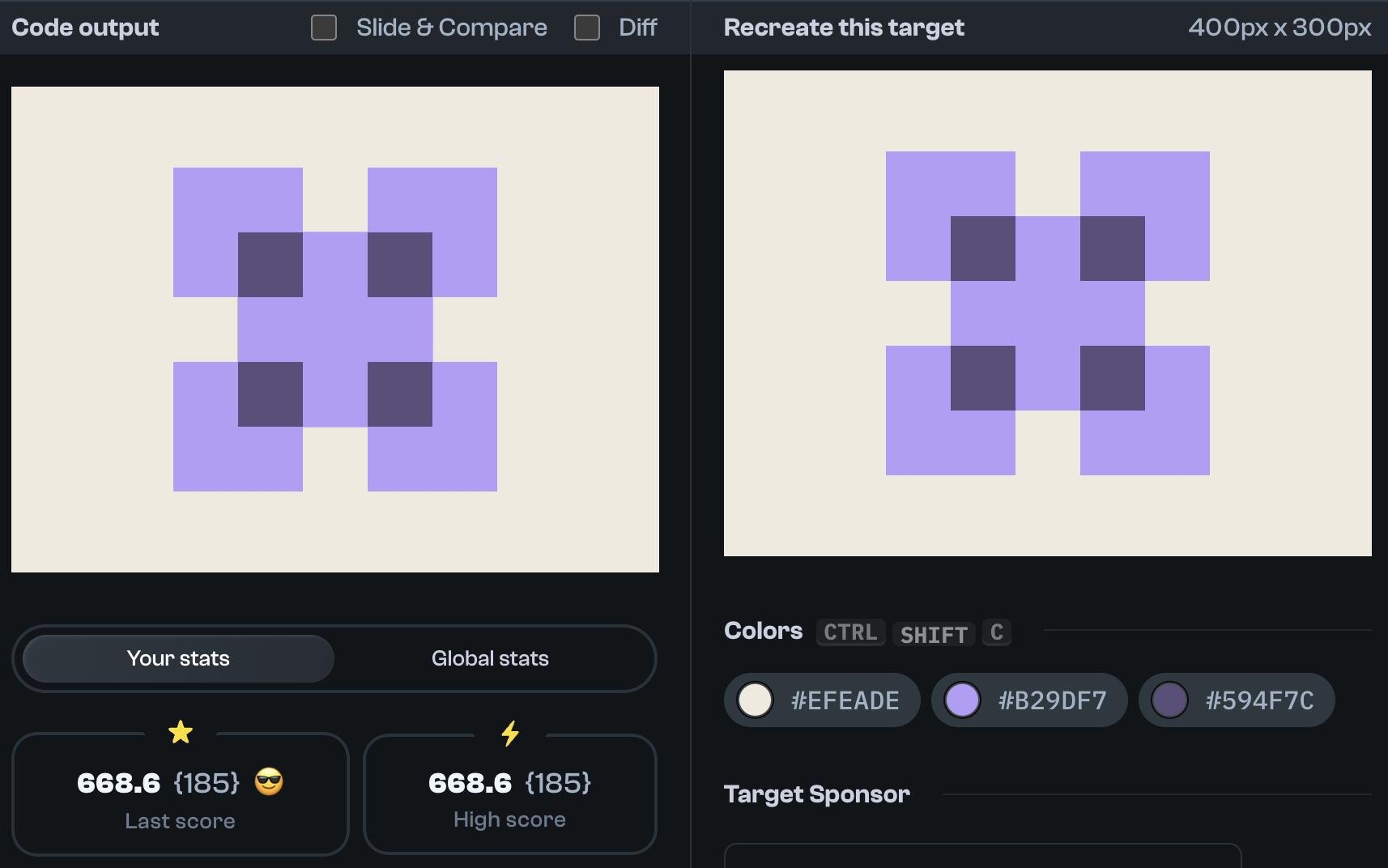The height and width of the screenshot is (868, 1388).
Task: Enable the Slide & Compare checkbox
Action: 324,28
